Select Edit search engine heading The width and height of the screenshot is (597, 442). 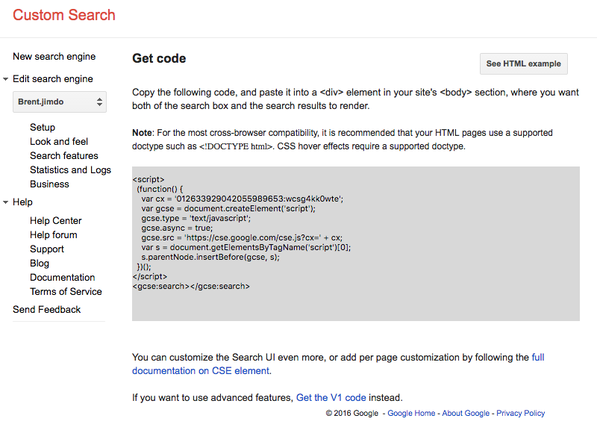53,79
